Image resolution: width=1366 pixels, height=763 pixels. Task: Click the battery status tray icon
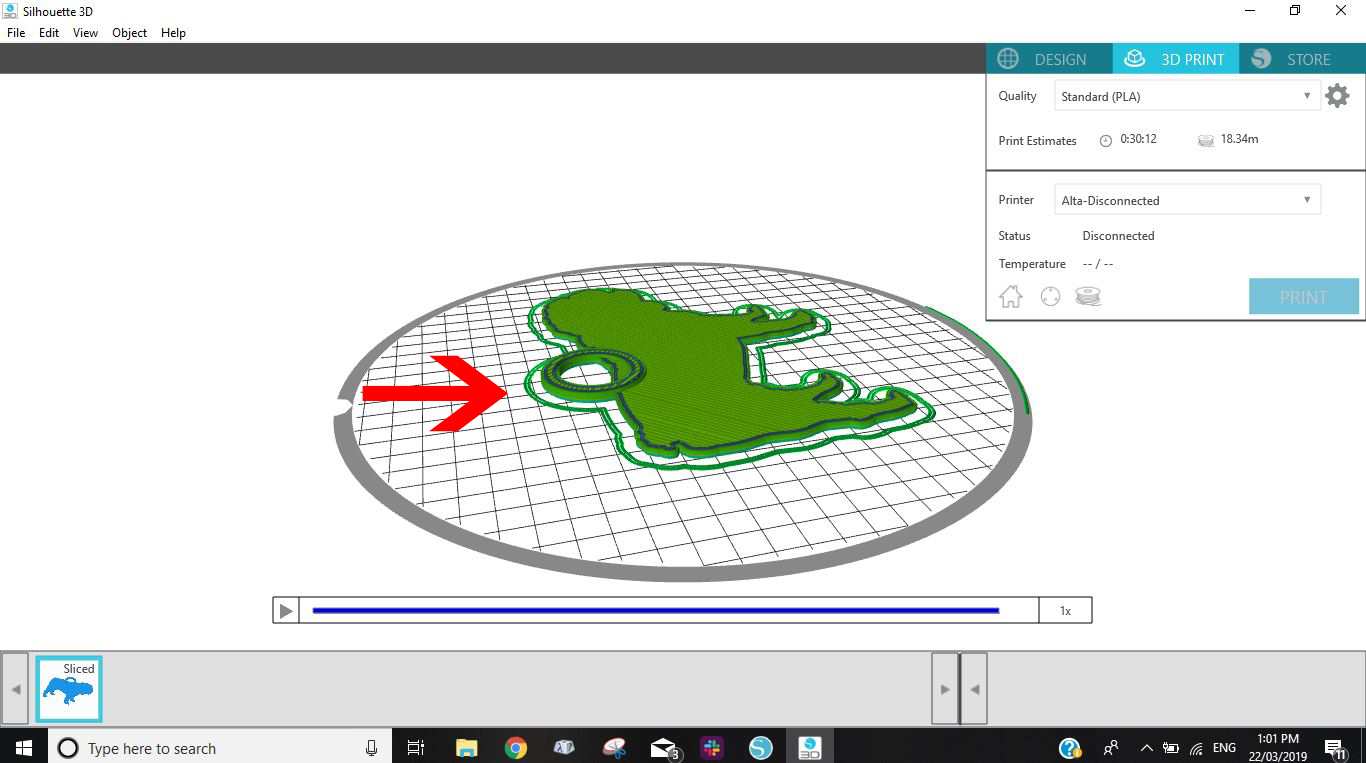1170,748
